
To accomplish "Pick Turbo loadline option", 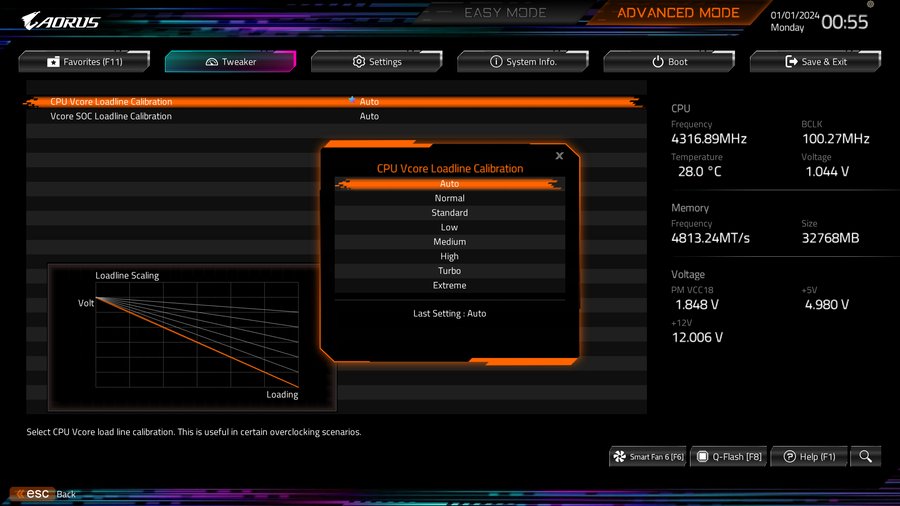I will pyautogui.click(x=449, y=271).
